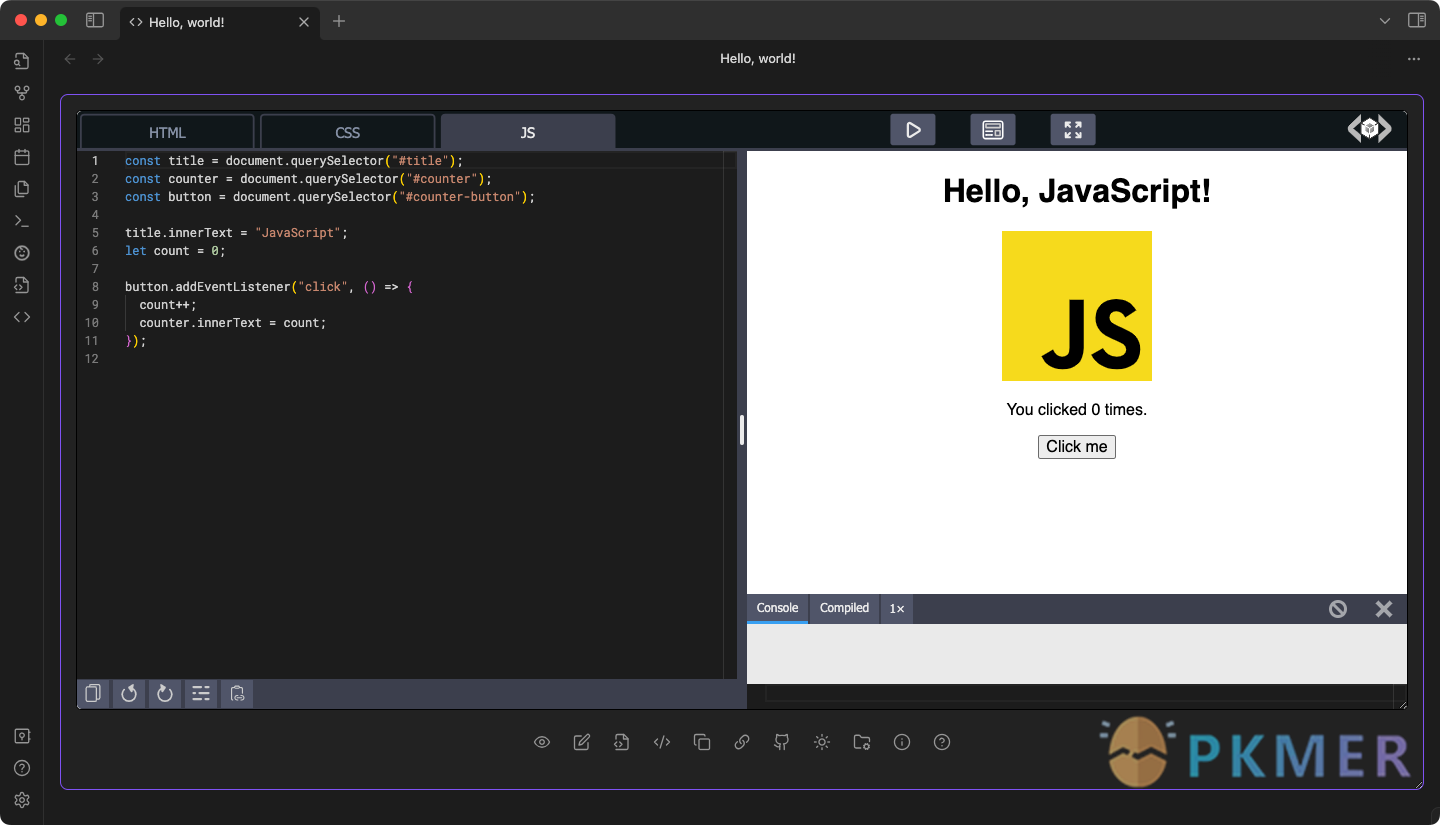Image resolution: width=1440 pixels, height=825 pixels.
Task: Undo the last edit in the editor
Action: point(129,693)
